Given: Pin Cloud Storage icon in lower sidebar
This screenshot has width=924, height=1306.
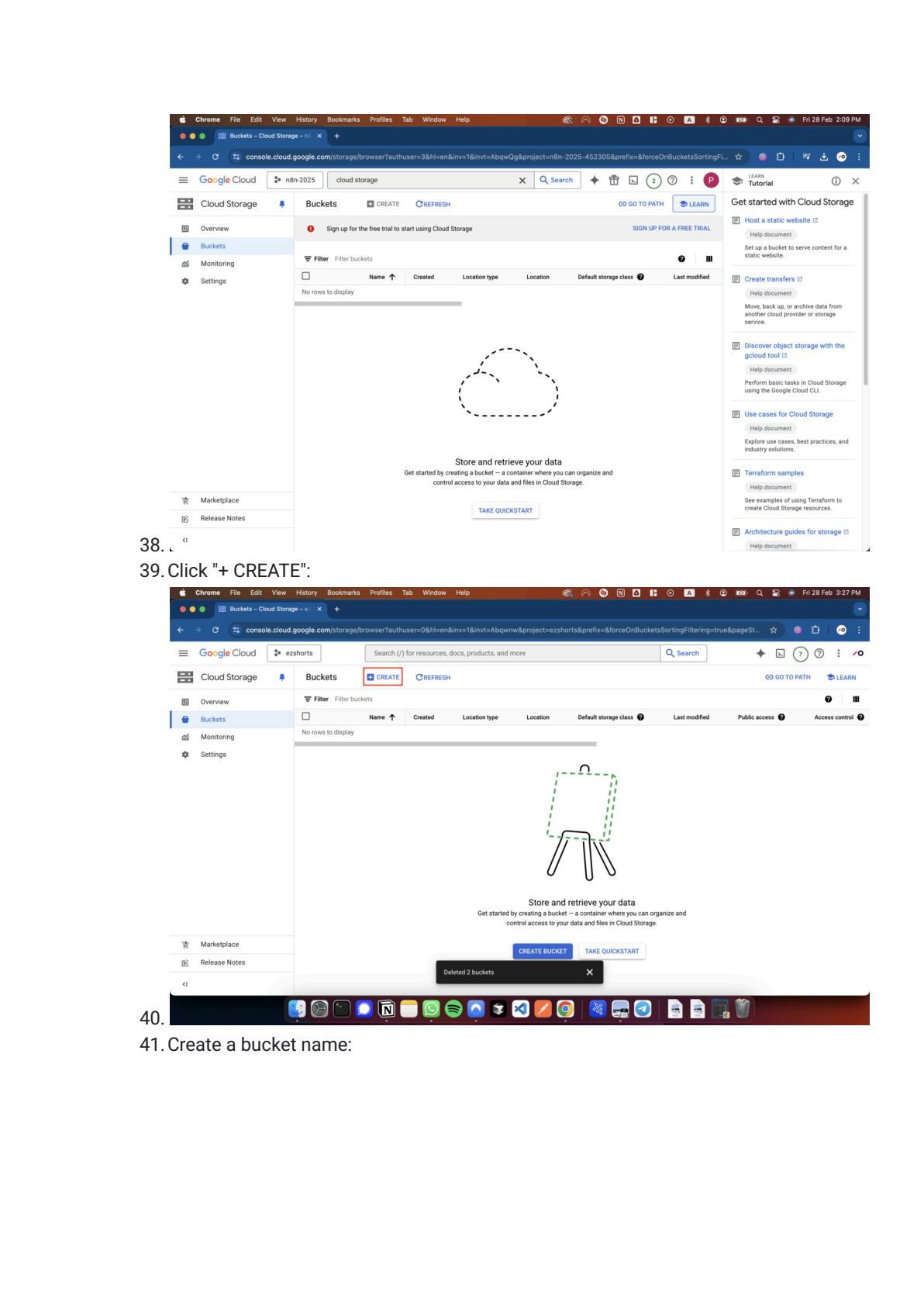Looking at the screenshot, I should pyautogui.click(x=281, y=677).
